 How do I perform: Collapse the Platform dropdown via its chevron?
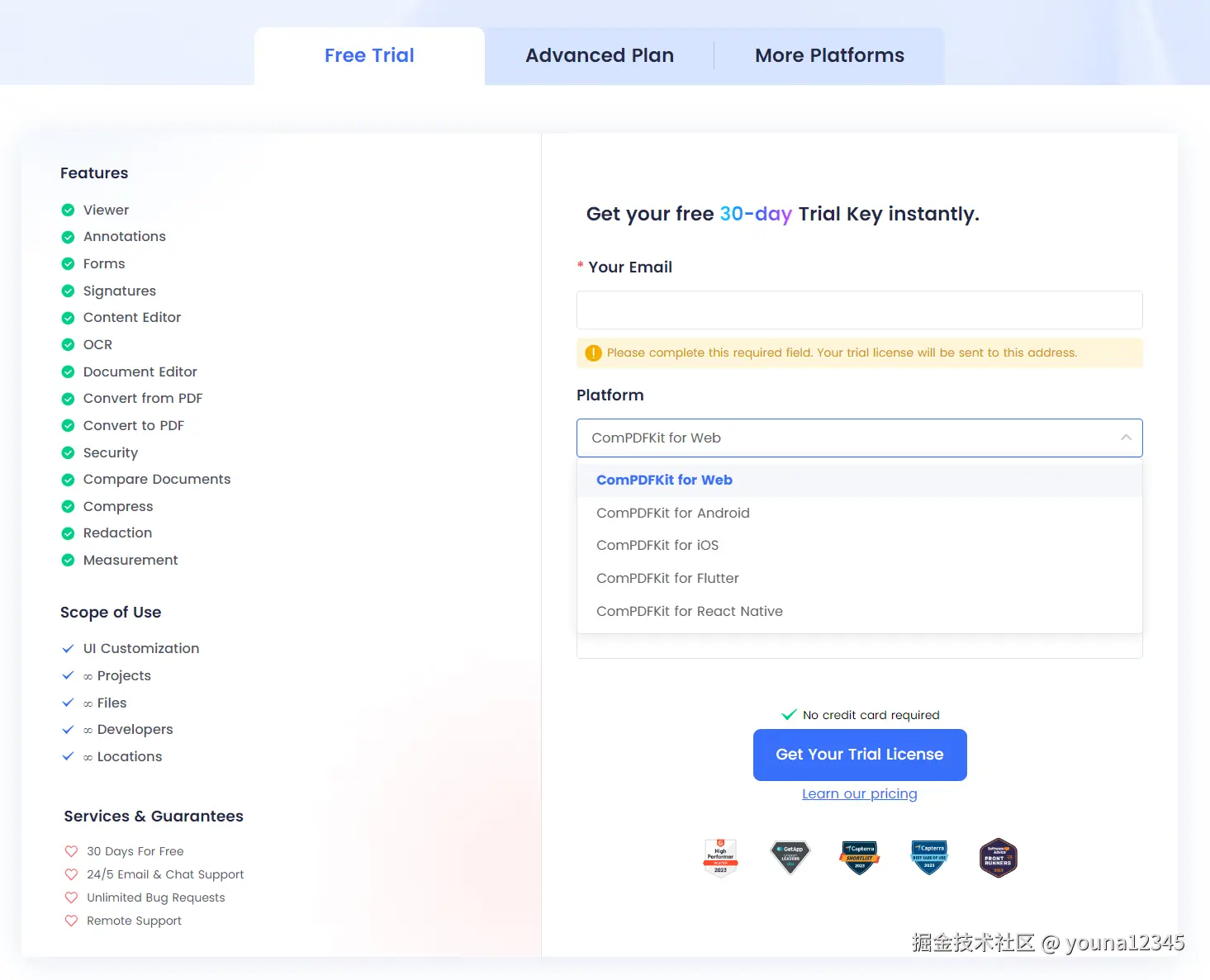pos(1127,438)
